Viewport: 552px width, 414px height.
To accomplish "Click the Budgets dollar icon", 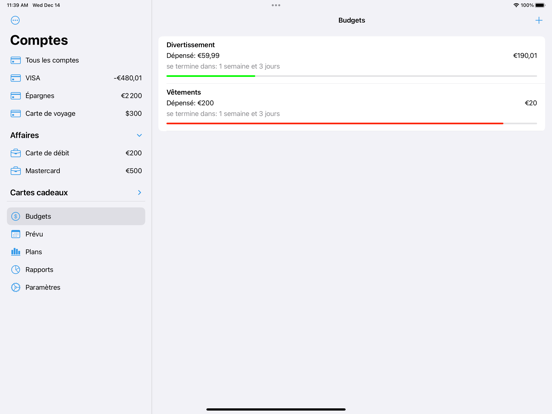I will click(15, 216).
